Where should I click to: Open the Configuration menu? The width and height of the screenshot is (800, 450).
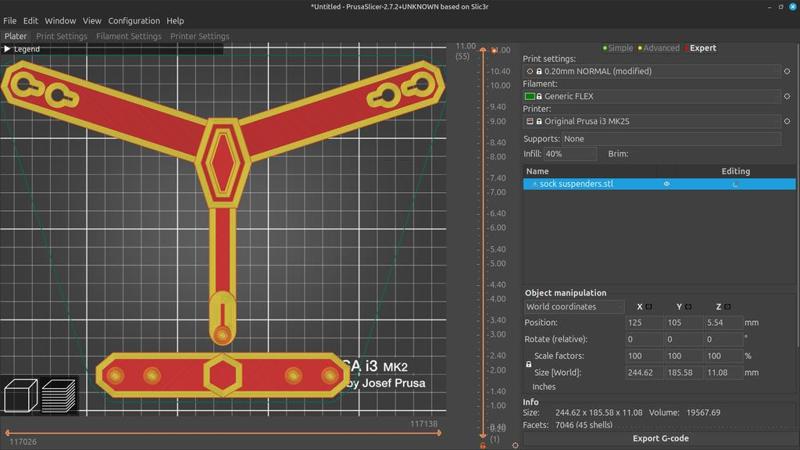pos(133,20)
